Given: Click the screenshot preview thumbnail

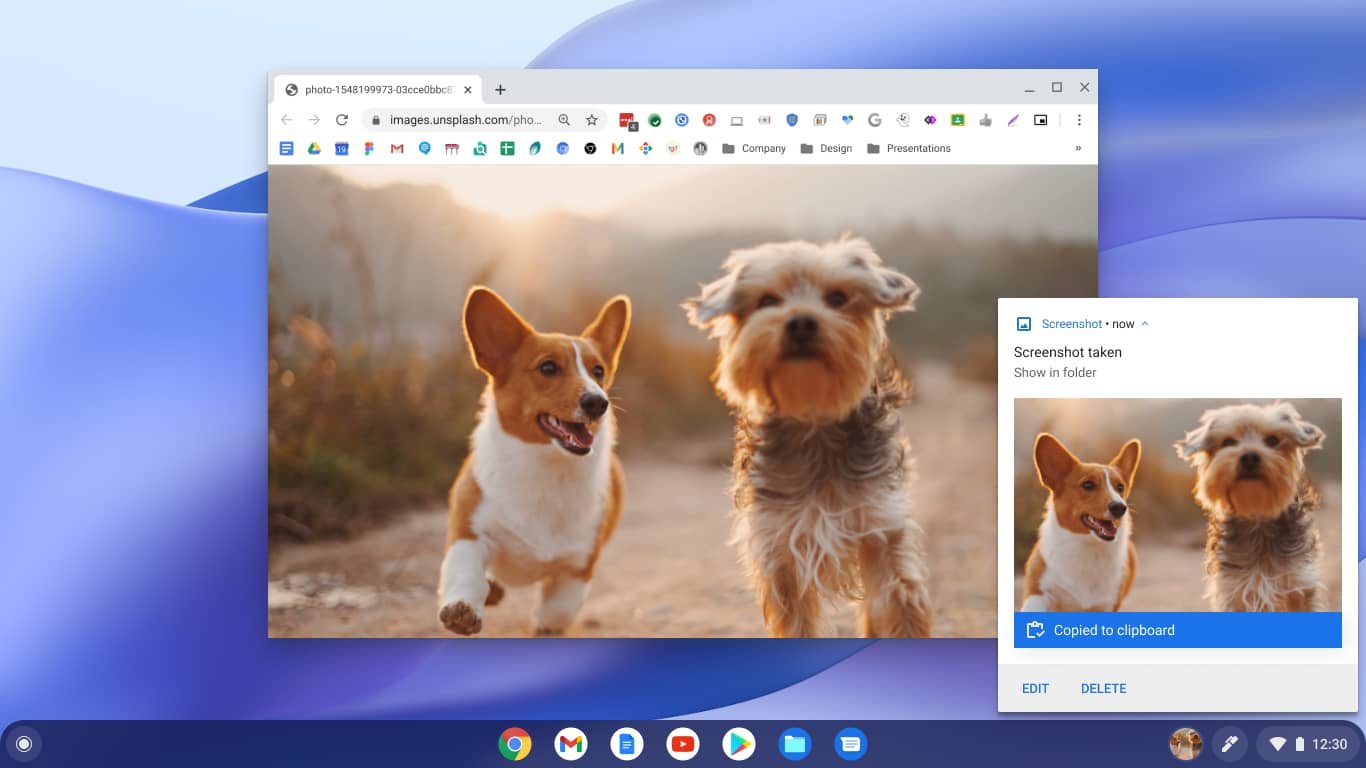Looking at the screenshot, I should [x=1178, y=505].
